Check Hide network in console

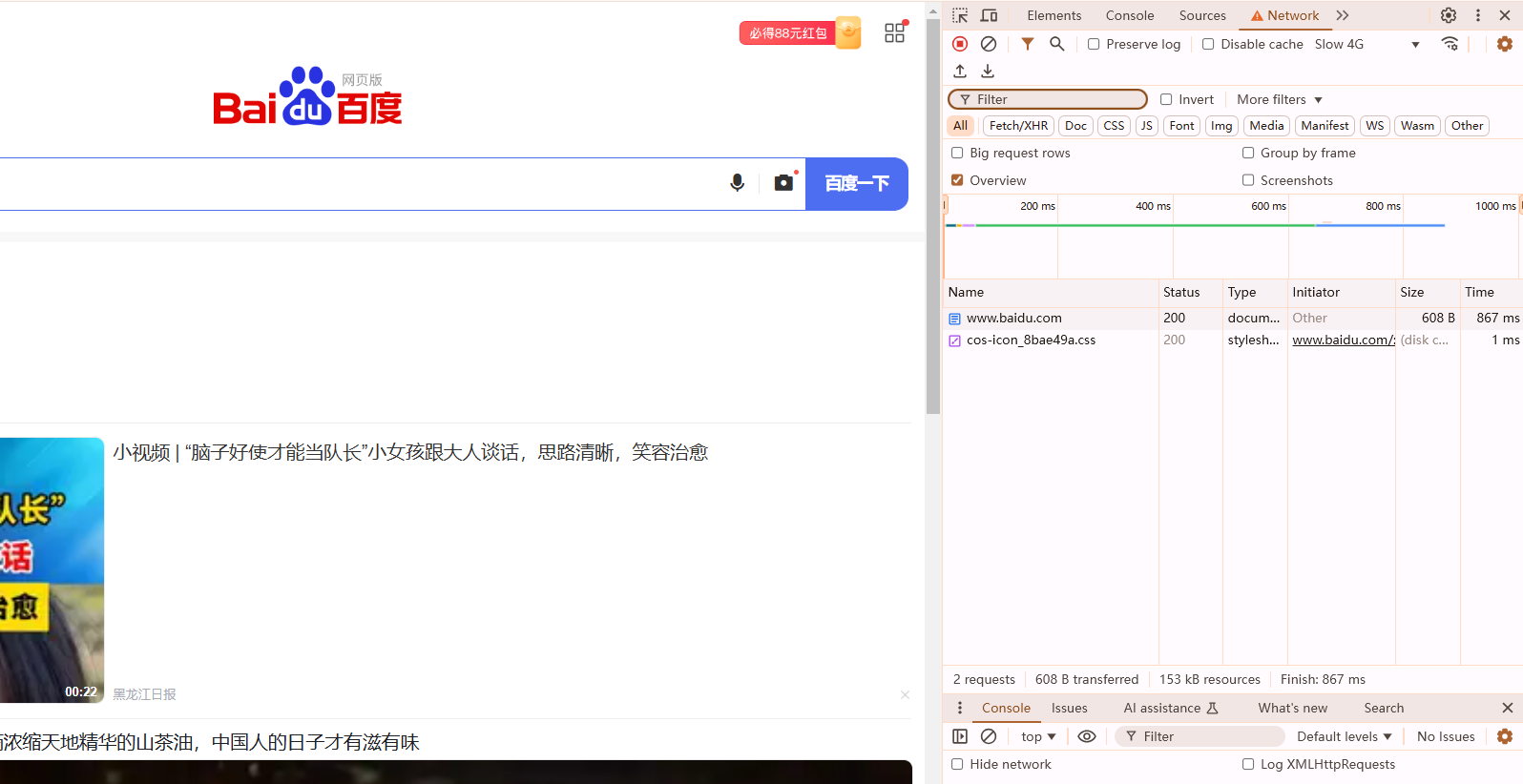pos(957,764)
